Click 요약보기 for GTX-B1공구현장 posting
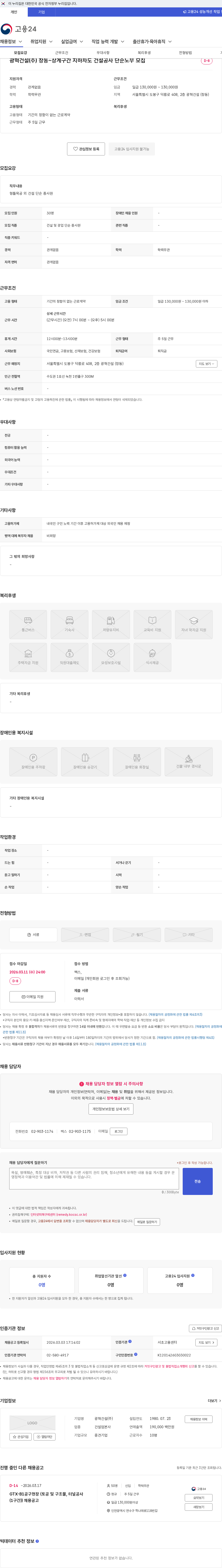 click(199, 1498)
